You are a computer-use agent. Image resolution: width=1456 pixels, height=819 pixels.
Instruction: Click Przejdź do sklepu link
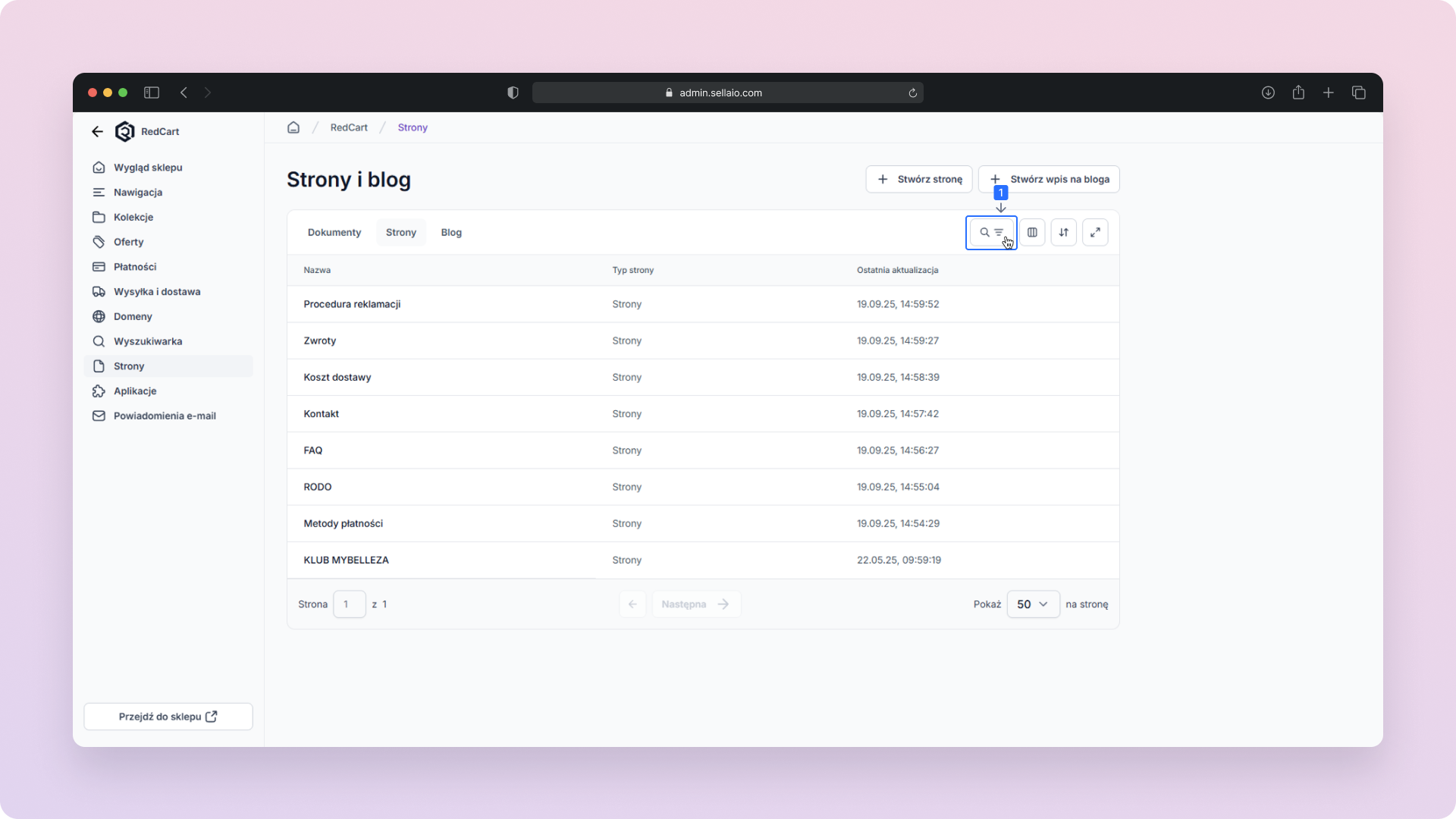point(168,717)
